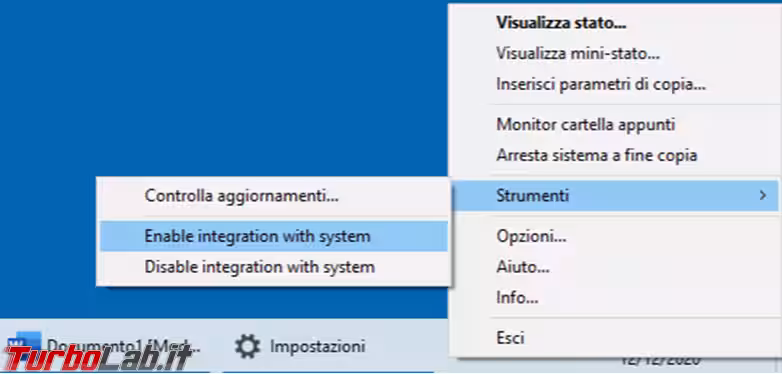782x374 pixels.
Task: Open the Aiuto... help entry
Action: click(612, 267)
